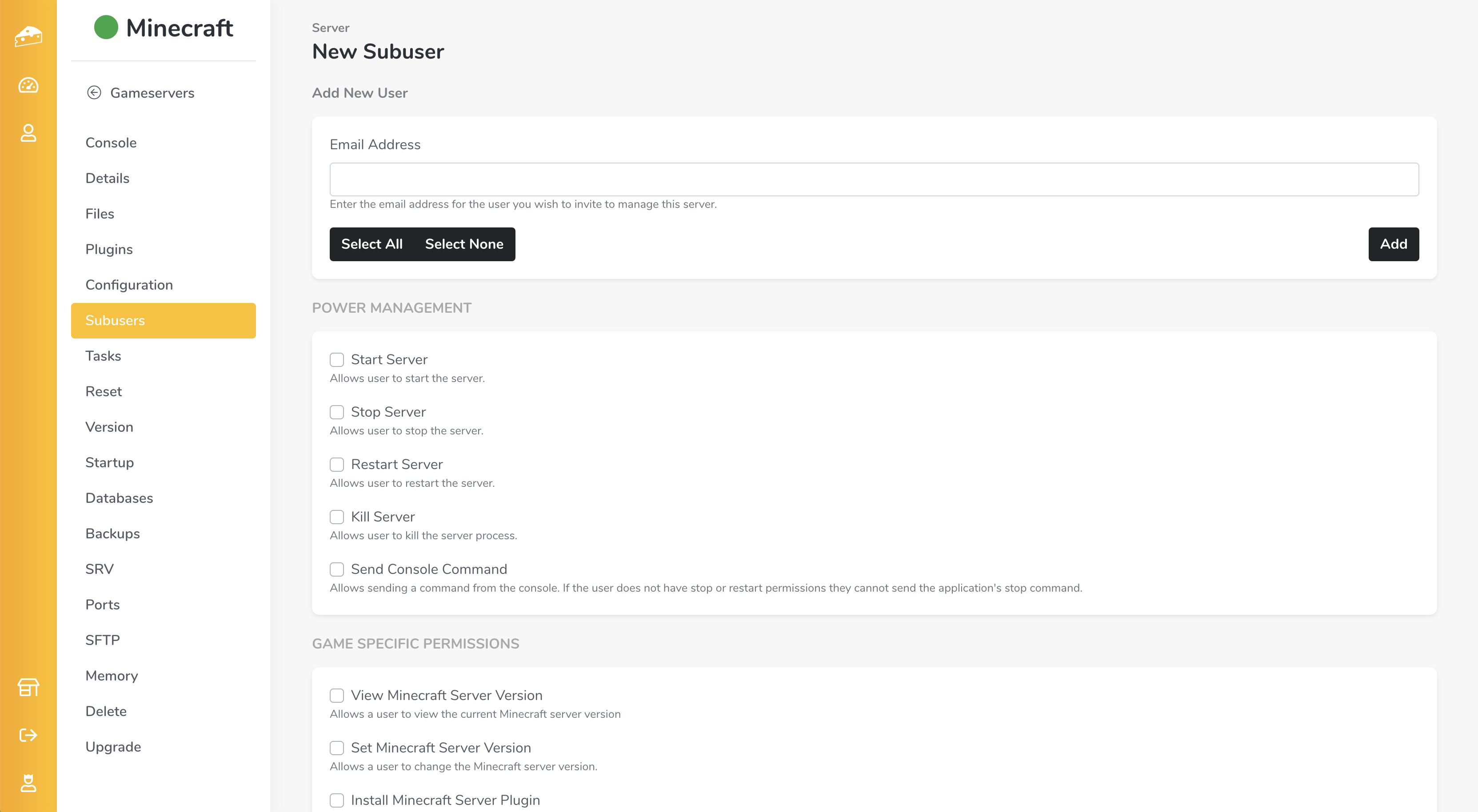Open the Plugins page

109,250
